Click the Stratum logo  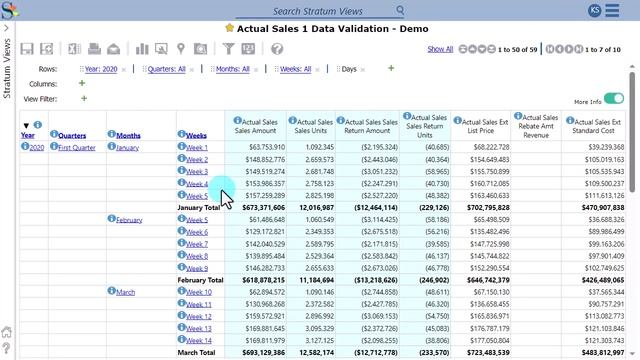[9, 10]
